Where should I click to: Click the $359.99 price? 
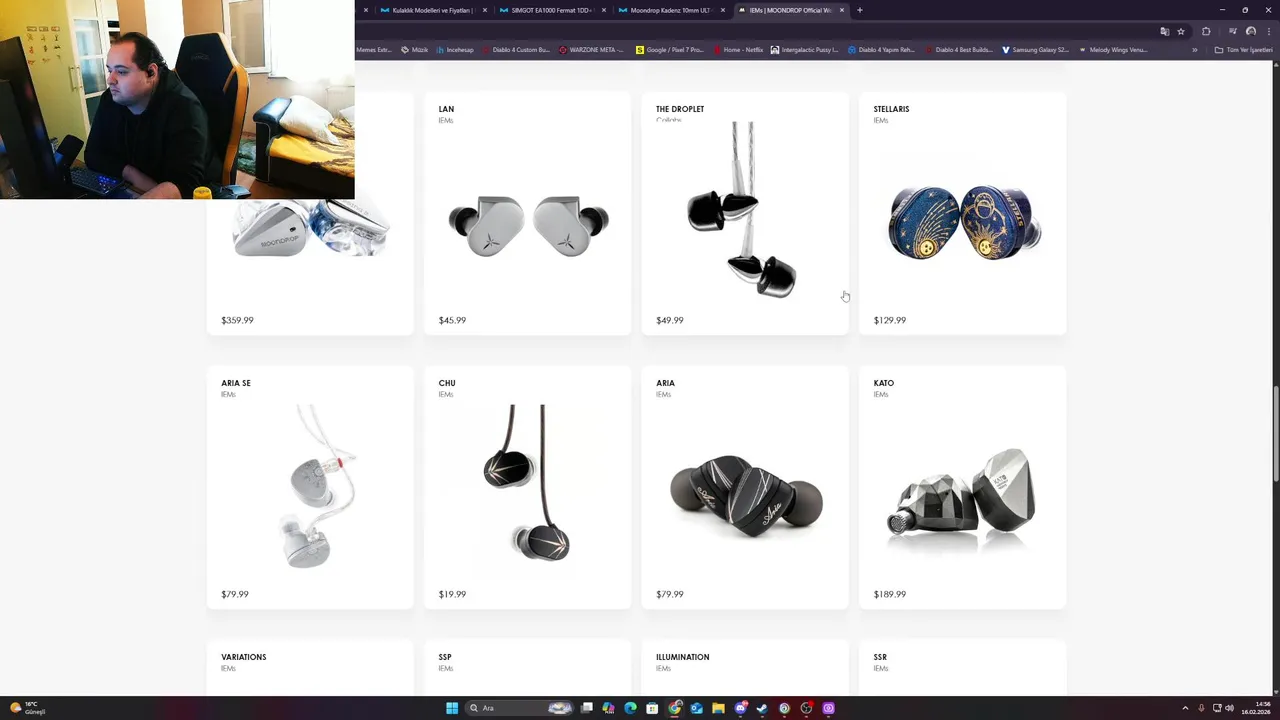[x=237, y=320]
